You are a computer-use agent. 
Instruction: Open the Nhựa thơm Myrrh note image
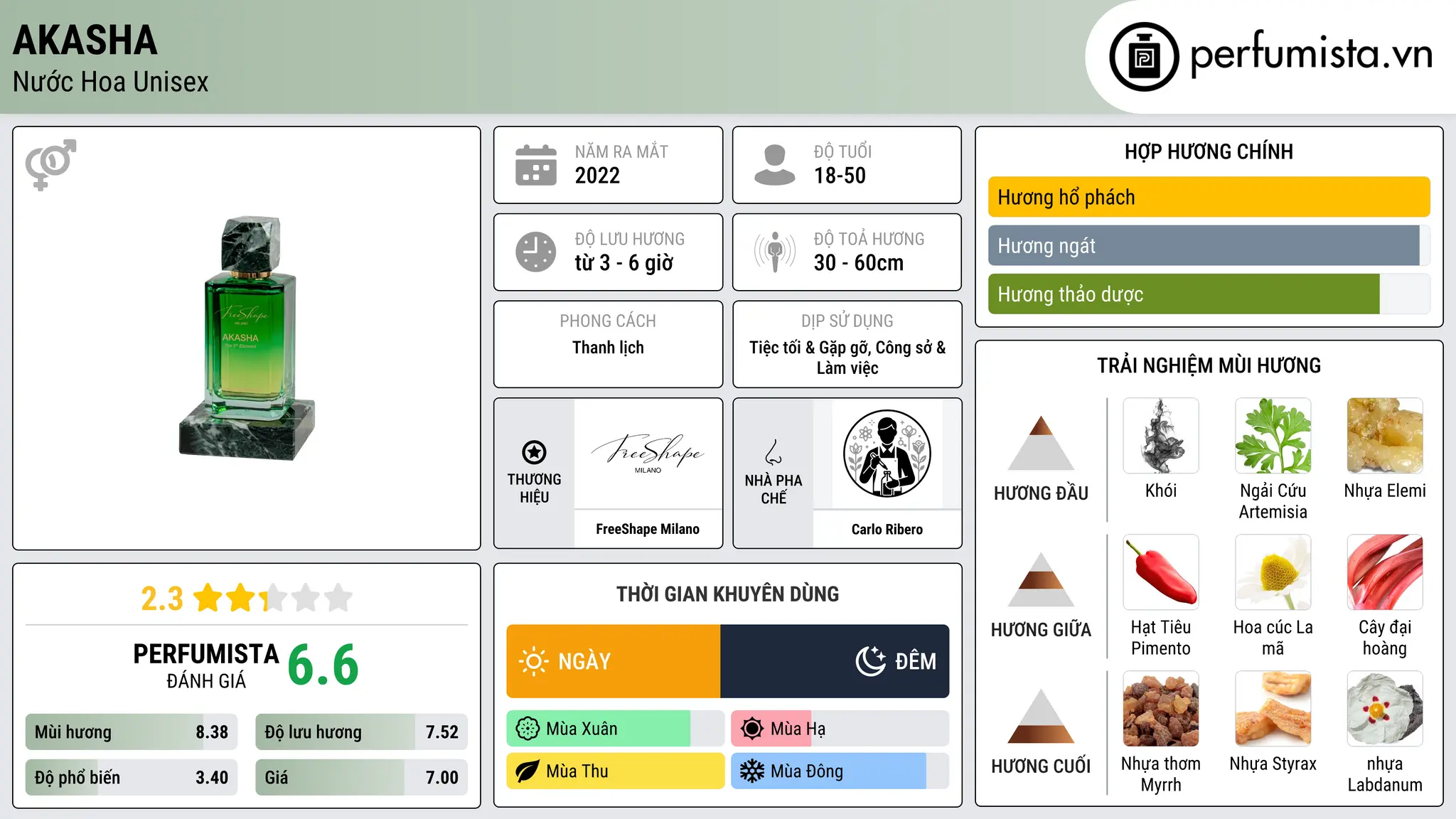coord(1161,709)
